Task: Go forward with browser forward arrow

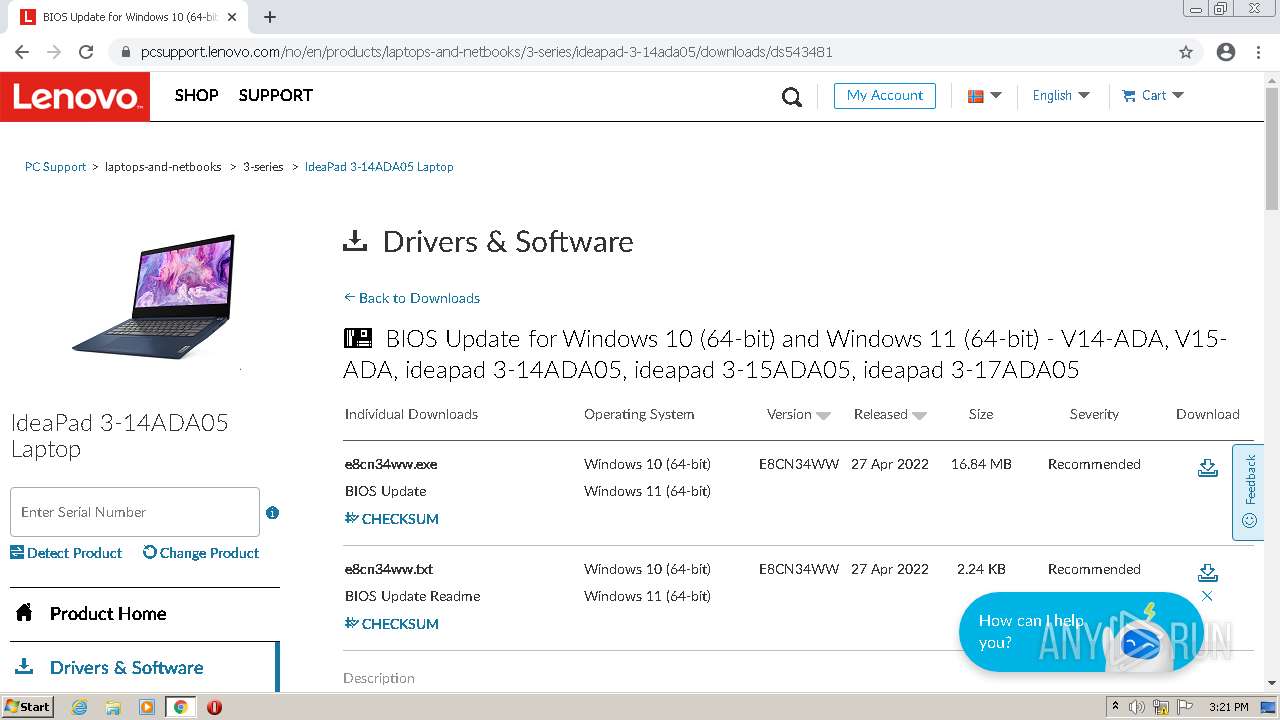Action: coord(54,52)
